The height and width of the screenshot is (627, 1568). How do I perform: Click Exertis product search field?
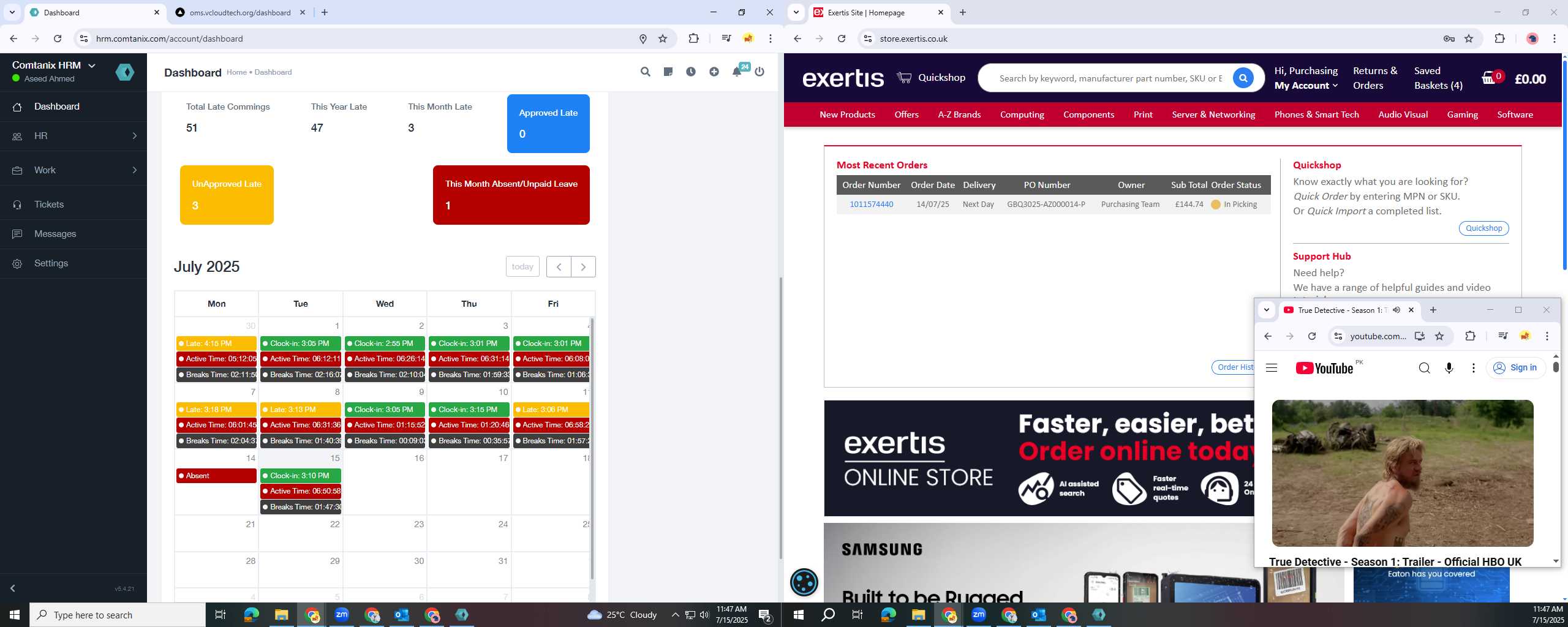point(1110,78)
